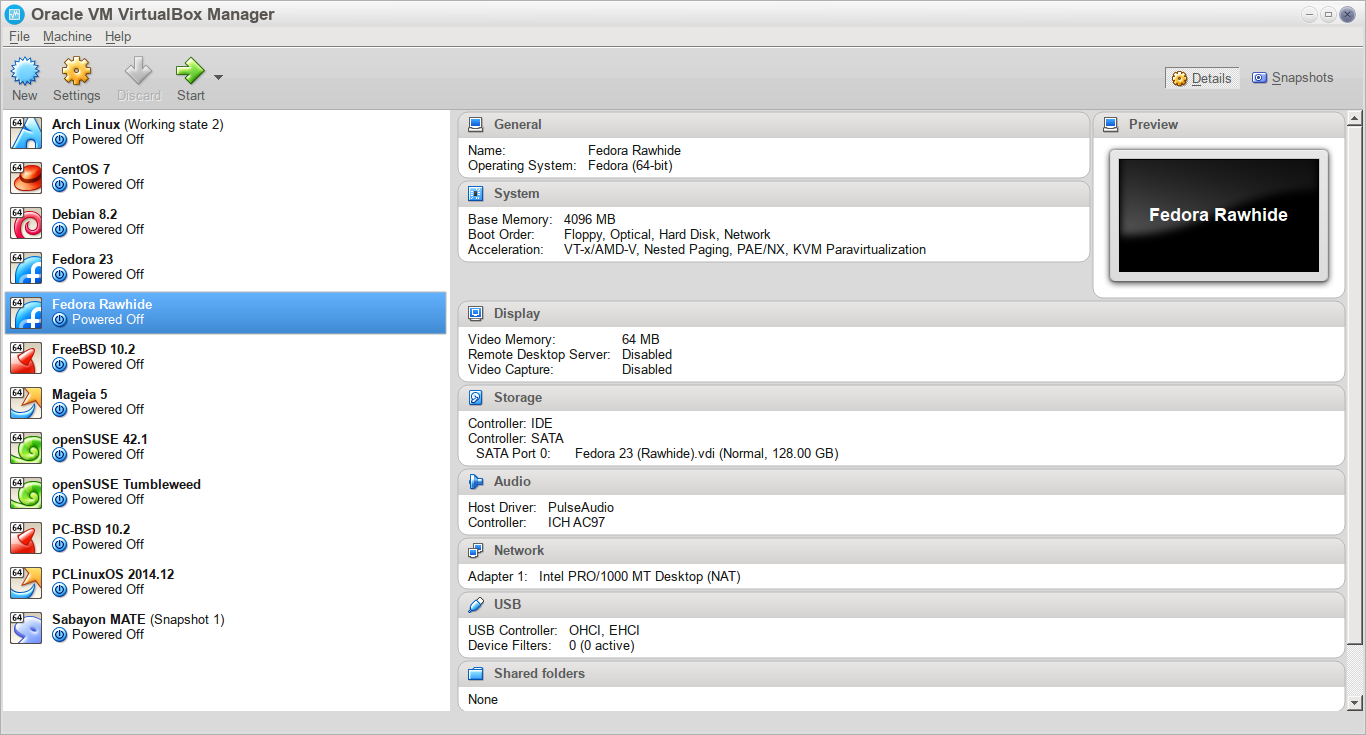Click the Storage section disk icon
Image resolution: width=1366 pixels, height=735 pixels.
pyautogui.click(x=476, y=398)
